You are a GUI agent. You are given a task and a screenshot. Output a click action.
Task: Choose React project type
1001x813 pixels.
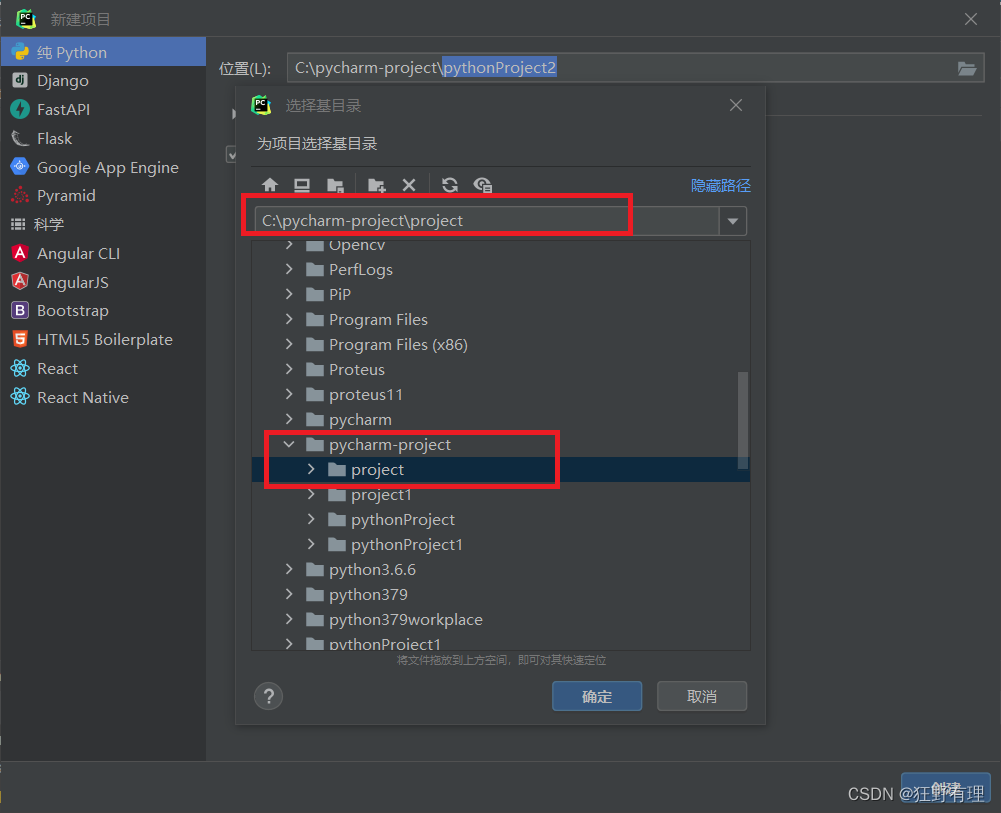(103, 368)
